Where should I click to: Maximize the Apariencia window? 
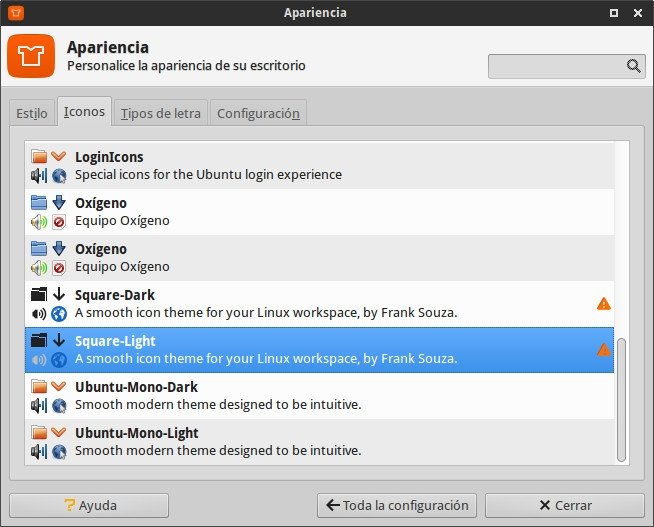(x=614, y=13)
